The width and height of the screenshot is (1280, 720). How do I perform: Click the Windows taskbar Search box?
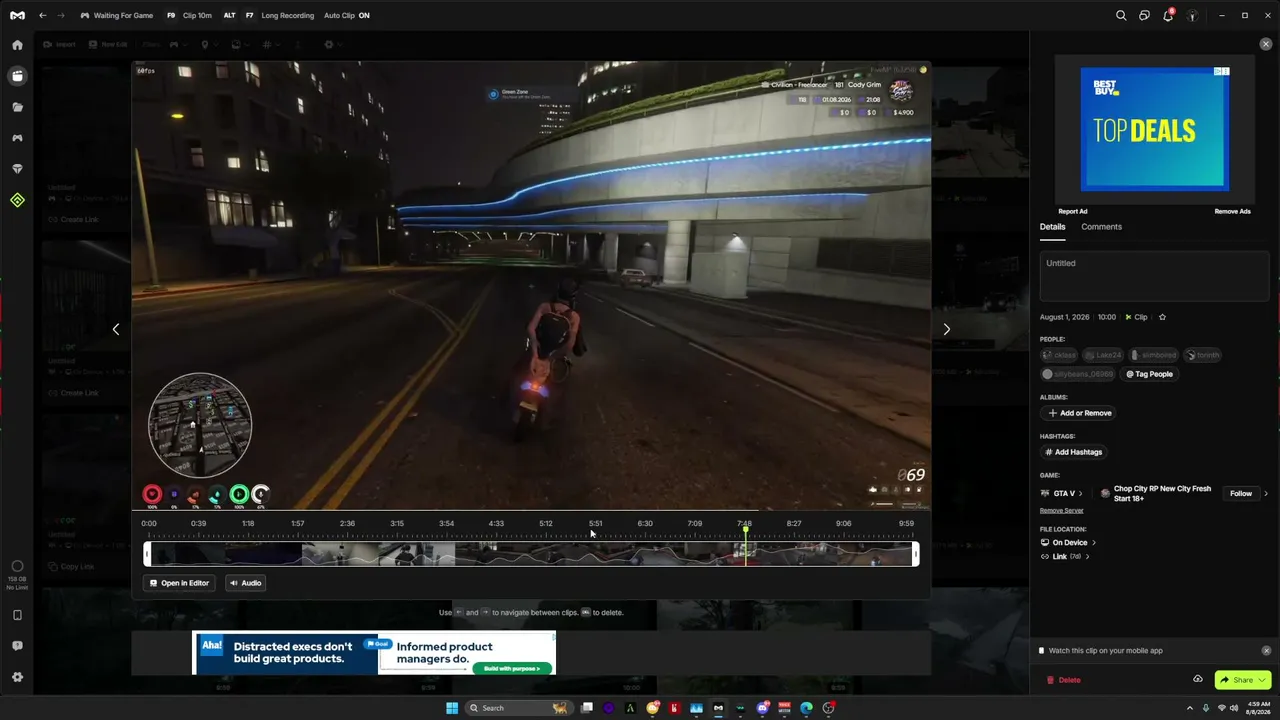tap(517, 708)
